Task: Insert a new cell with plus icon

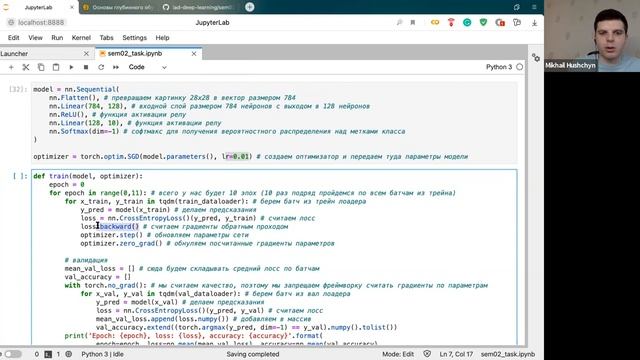Action: (x=11, y=67)
